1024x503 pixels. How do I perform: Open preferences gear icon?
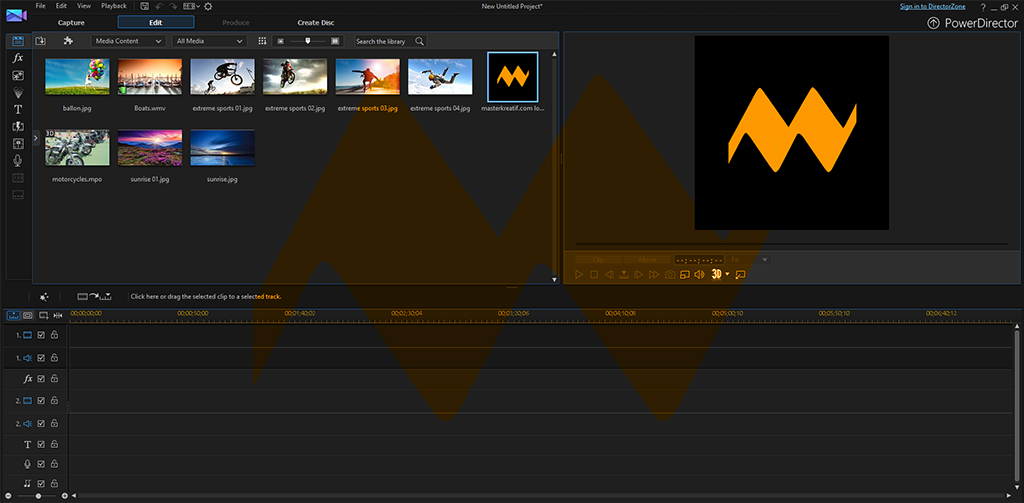click(208, 6)
